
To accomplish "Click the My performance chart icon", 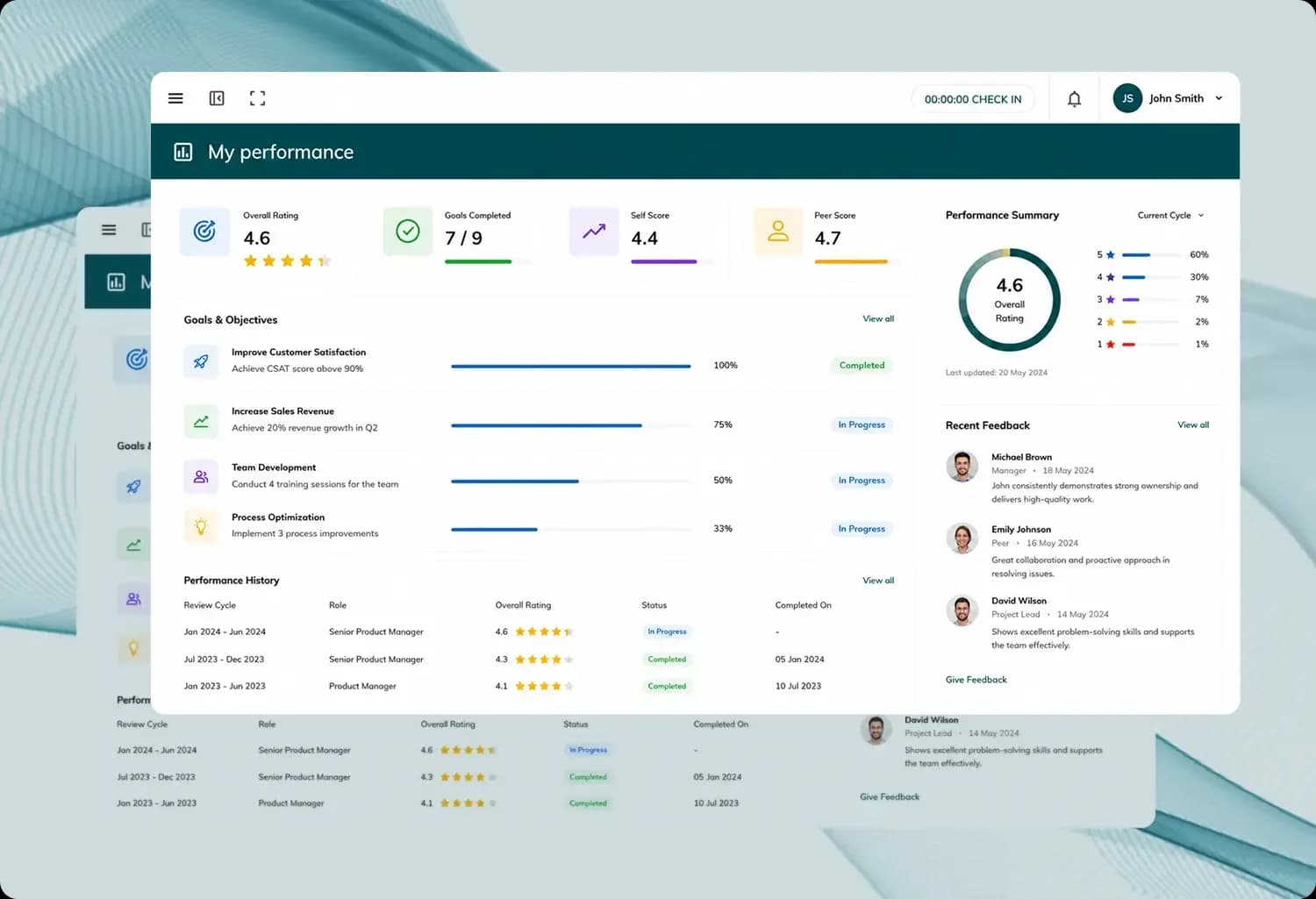I will pyautogui.click(x=183, y=152).
